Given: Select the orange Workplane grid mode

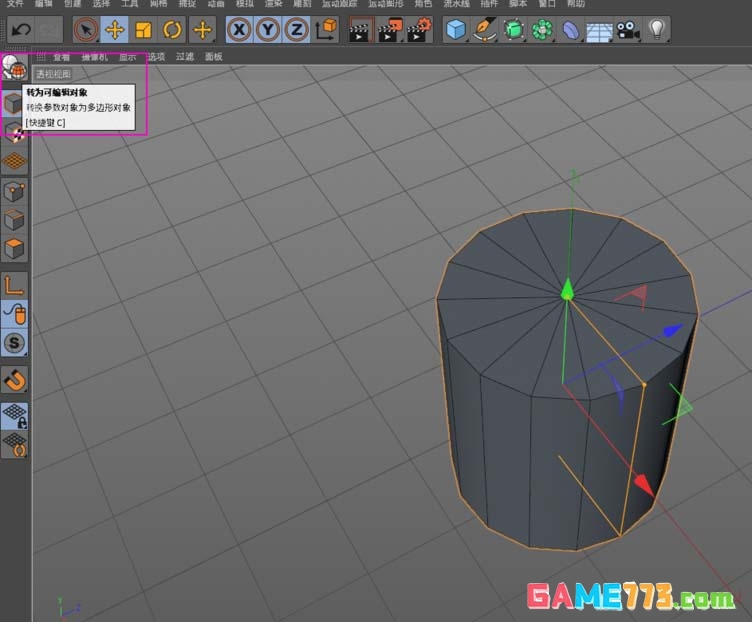Looking at the screenshot, I should 14,161.
